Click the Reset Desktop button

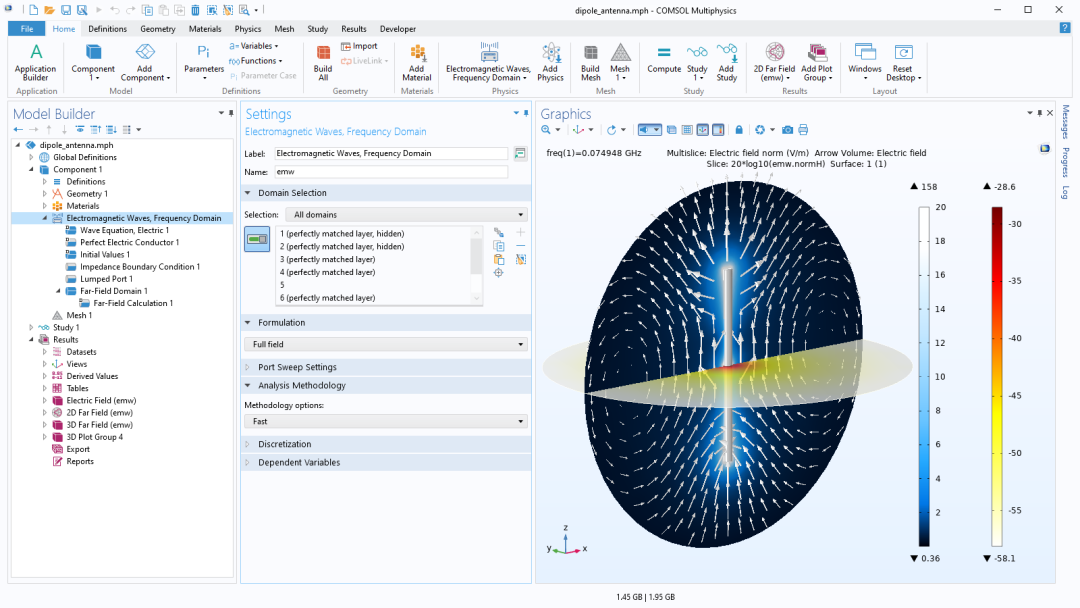pyautogui.click(x=903, y=62)
